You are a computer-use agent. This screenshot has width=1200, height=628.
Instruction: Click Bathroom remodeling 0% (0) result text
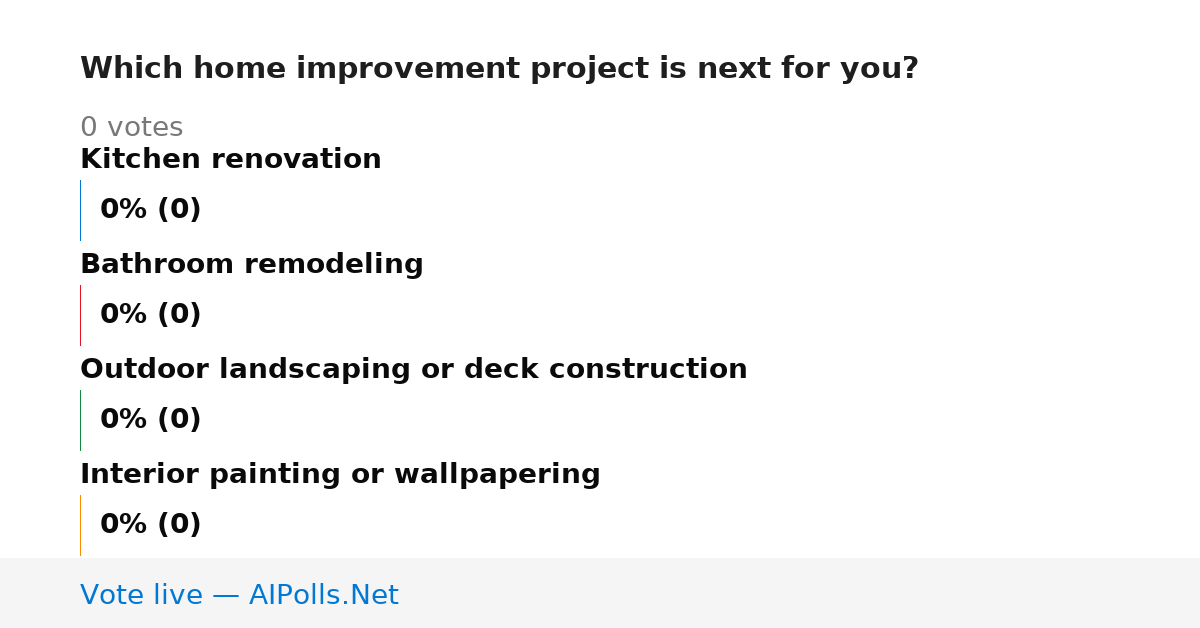click(x=151, y=315)
